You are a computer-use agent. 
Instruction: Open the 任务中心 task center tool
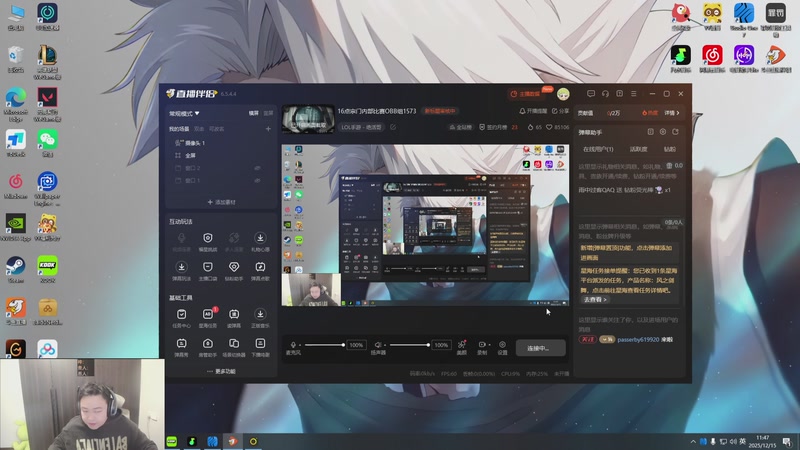click(181, 318)
